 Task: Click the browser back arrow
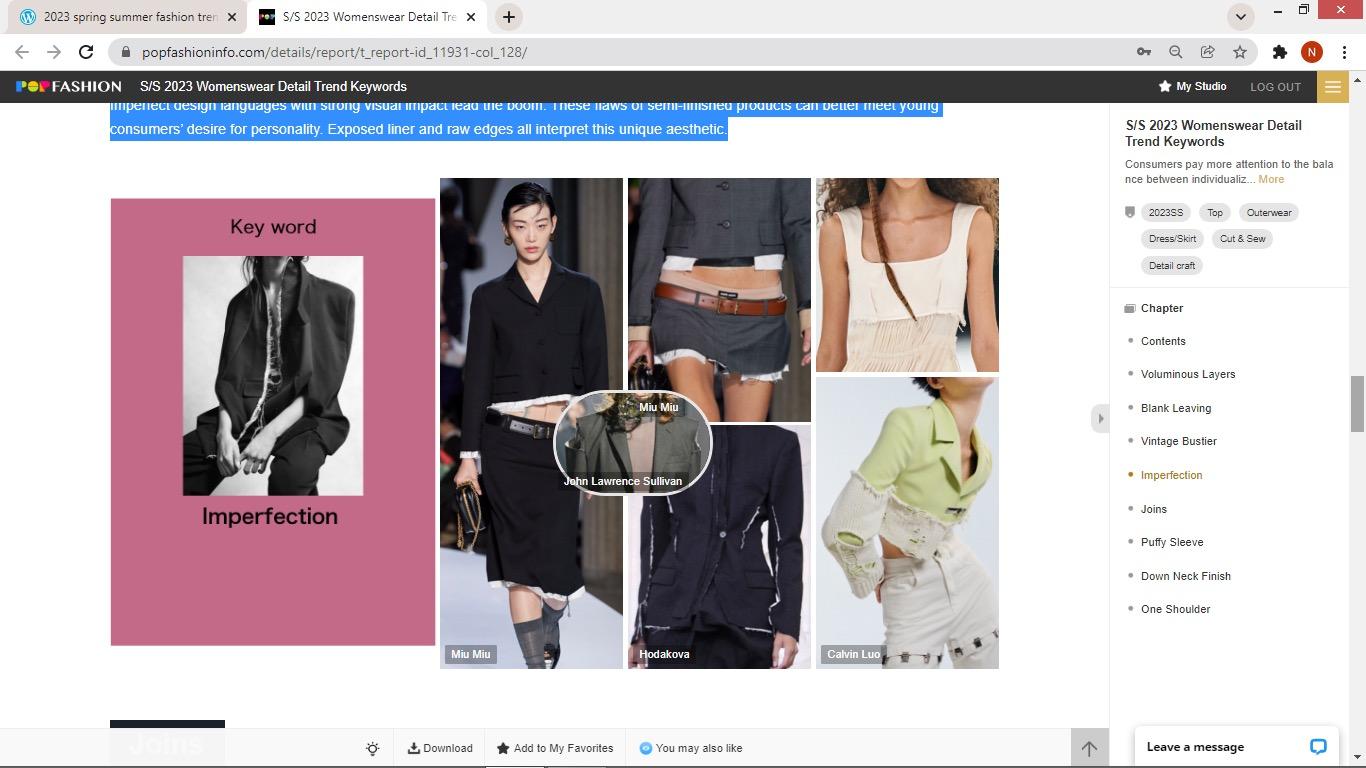click(x=22, y=52)
